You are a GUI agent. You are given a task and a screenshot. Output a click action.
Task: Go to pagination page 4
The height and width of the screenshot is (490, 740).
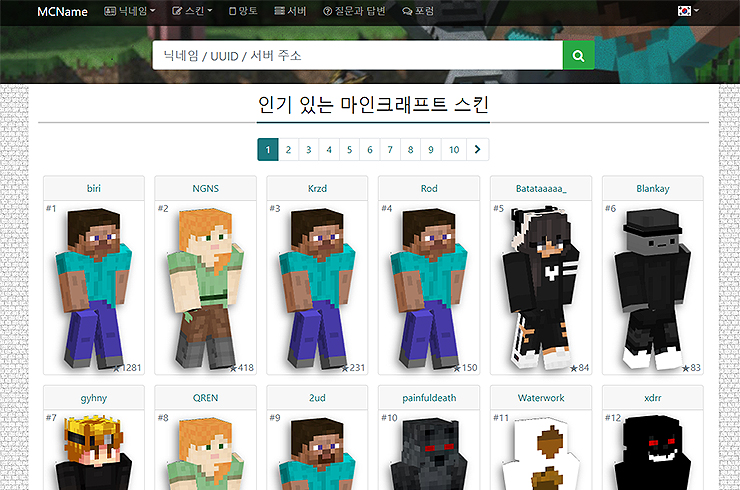(x=329, y=150)
